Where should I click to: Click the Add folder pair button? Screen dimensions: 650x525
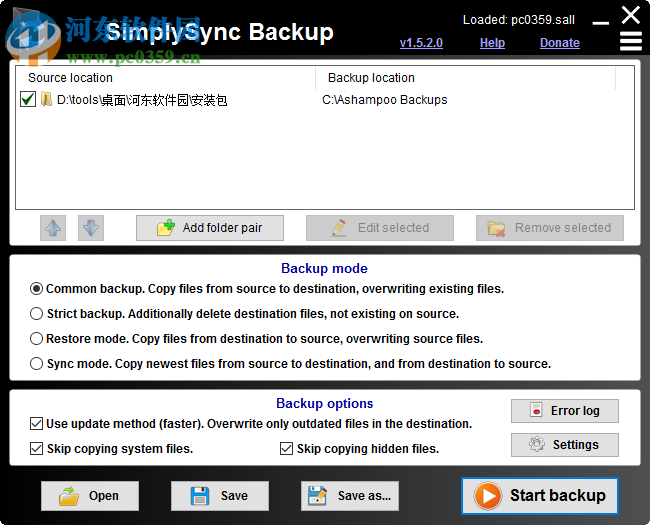click(x=210, y=228)
